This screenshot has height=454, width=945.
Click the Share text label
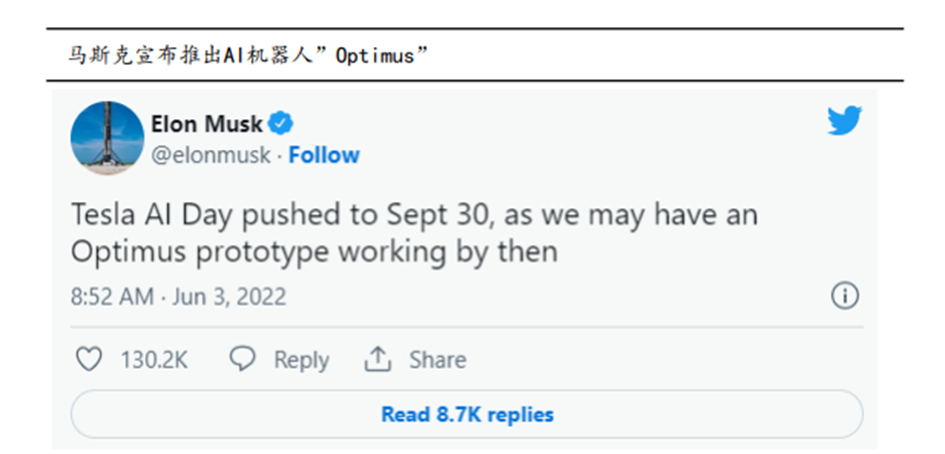[x=437, y=360]
